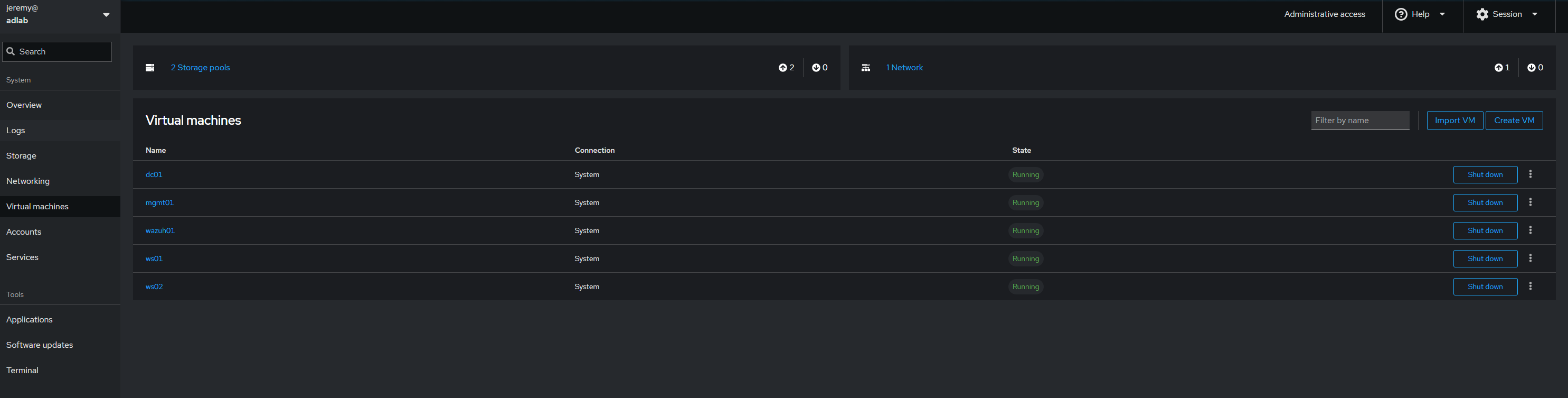Open kebab menu for ws01
This screenshot has height=398, width=1568.
[1531, 258]
